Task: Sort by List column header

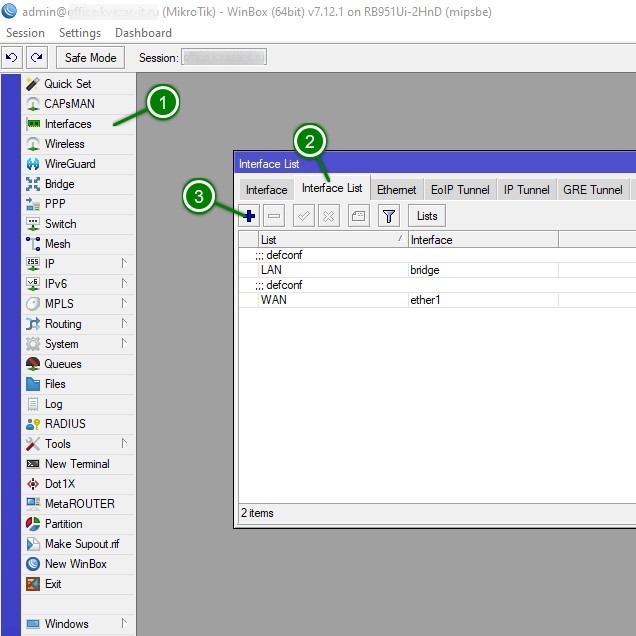Action: 333,240
